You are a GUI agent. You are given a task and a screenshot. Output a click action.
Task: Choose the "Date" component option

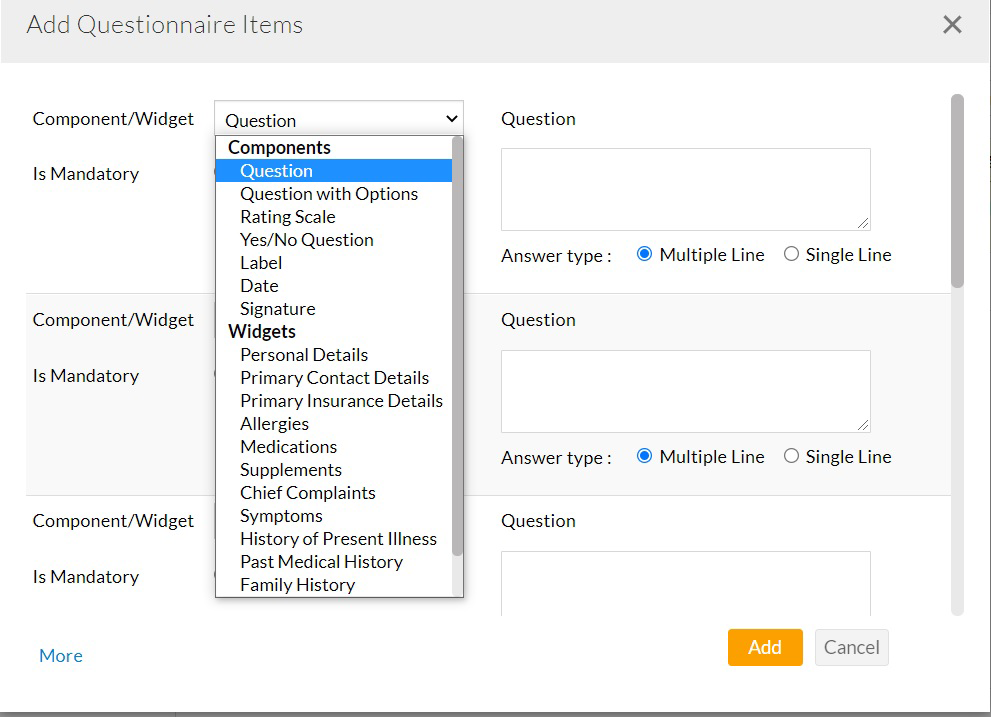point(258,285)
